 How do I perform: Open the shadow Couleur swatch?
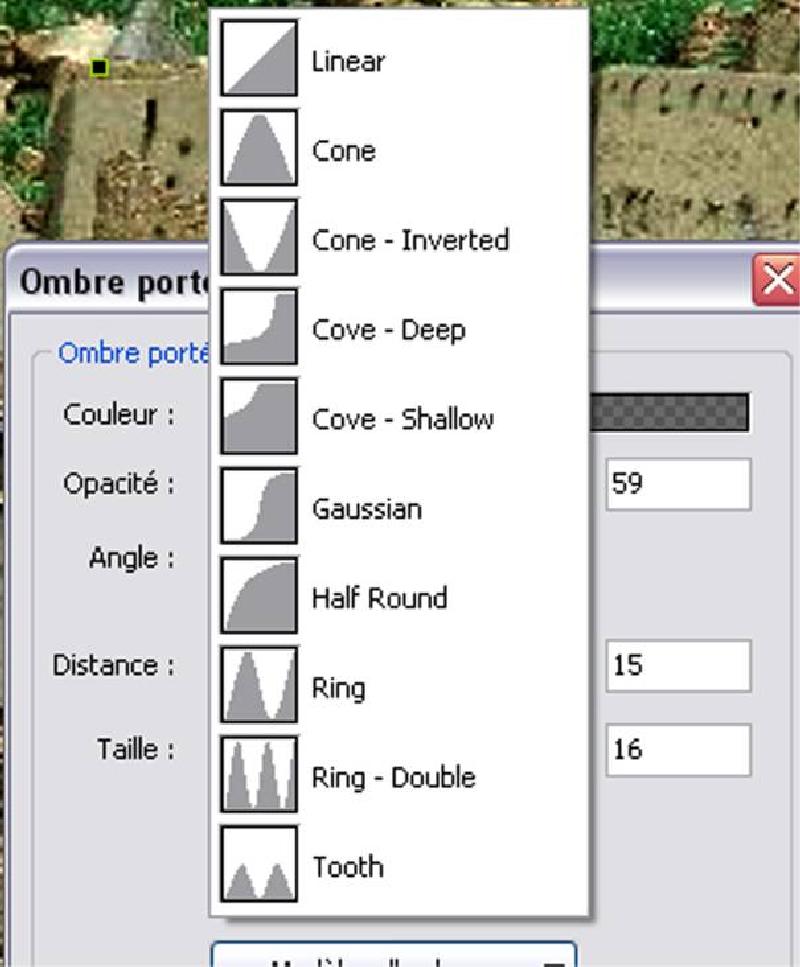coord(669,412)
